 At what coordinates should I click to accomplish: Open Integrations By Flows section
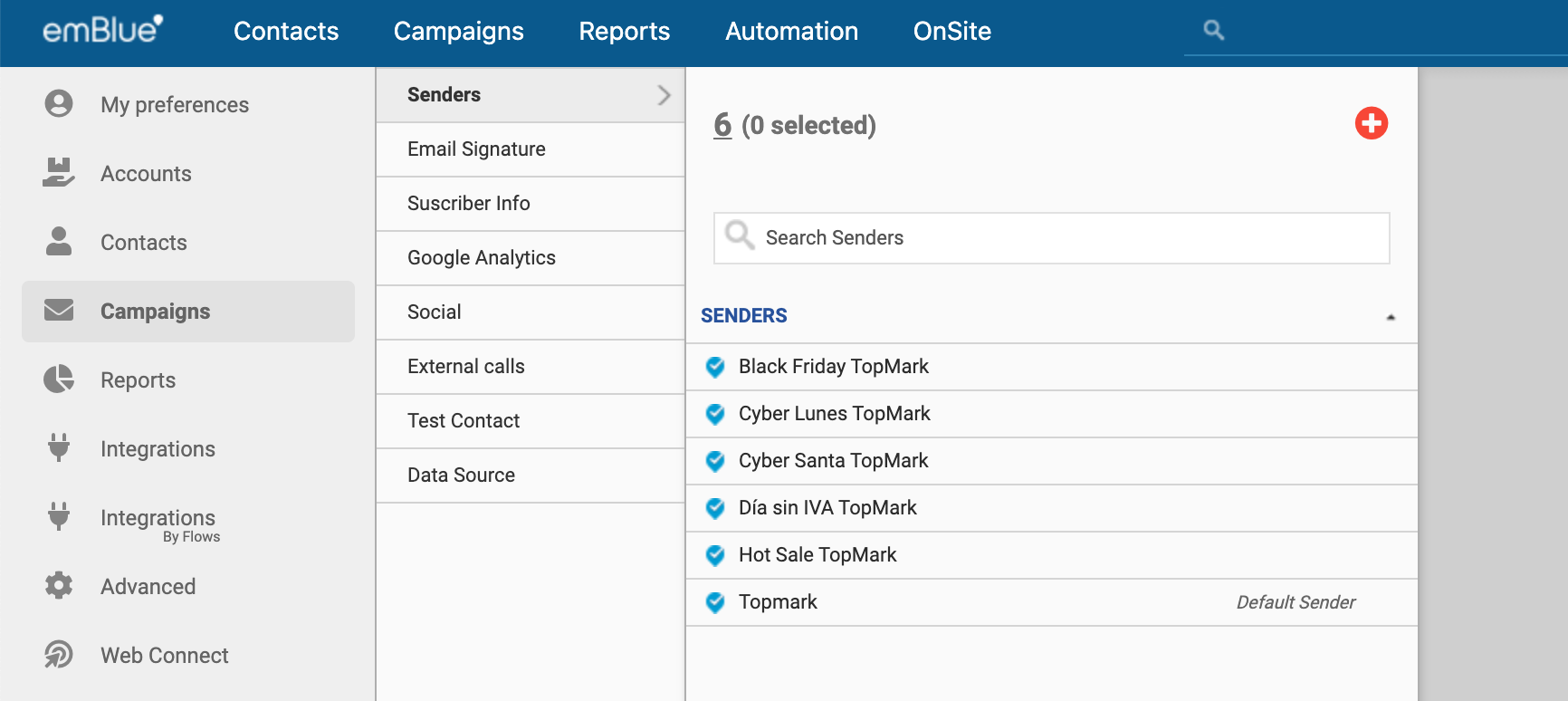pyautogui.click(x=158, y=523)
